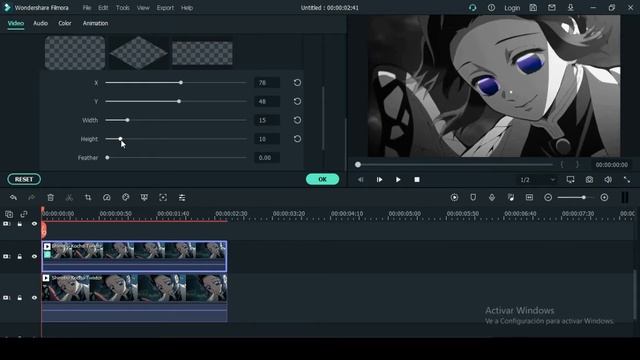The width and height of the screenshot is (640, 360).
Task: Lock the top track
Action: tap(20, 224)
